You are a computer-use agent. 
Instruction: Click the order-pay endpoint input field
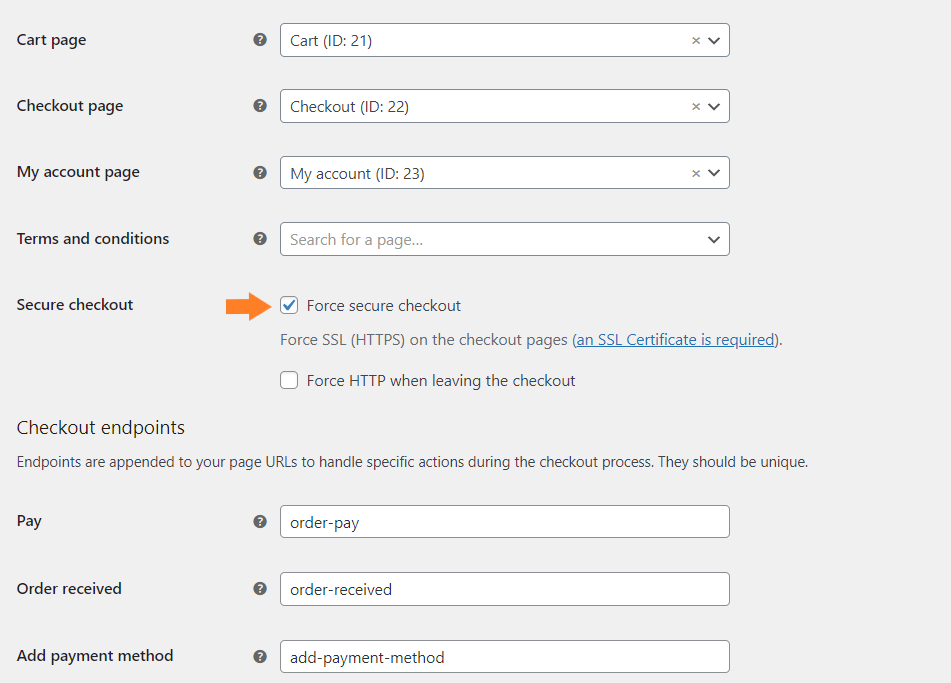[x=504, y=522]
